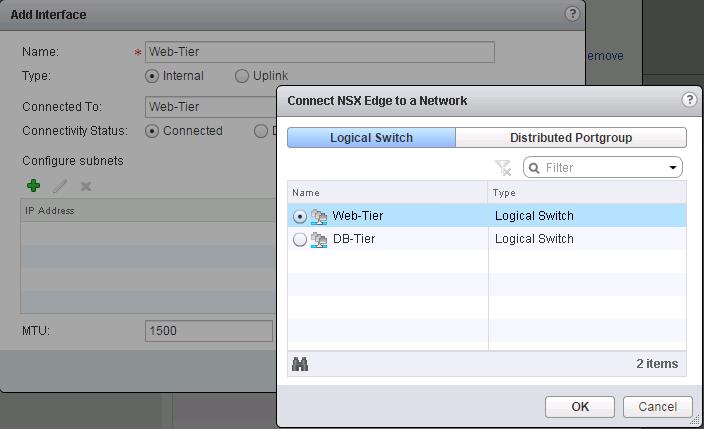This screenshot has height=429, width=704.
Task: Choose the Uplink type radio button
Action: point(242,76)
